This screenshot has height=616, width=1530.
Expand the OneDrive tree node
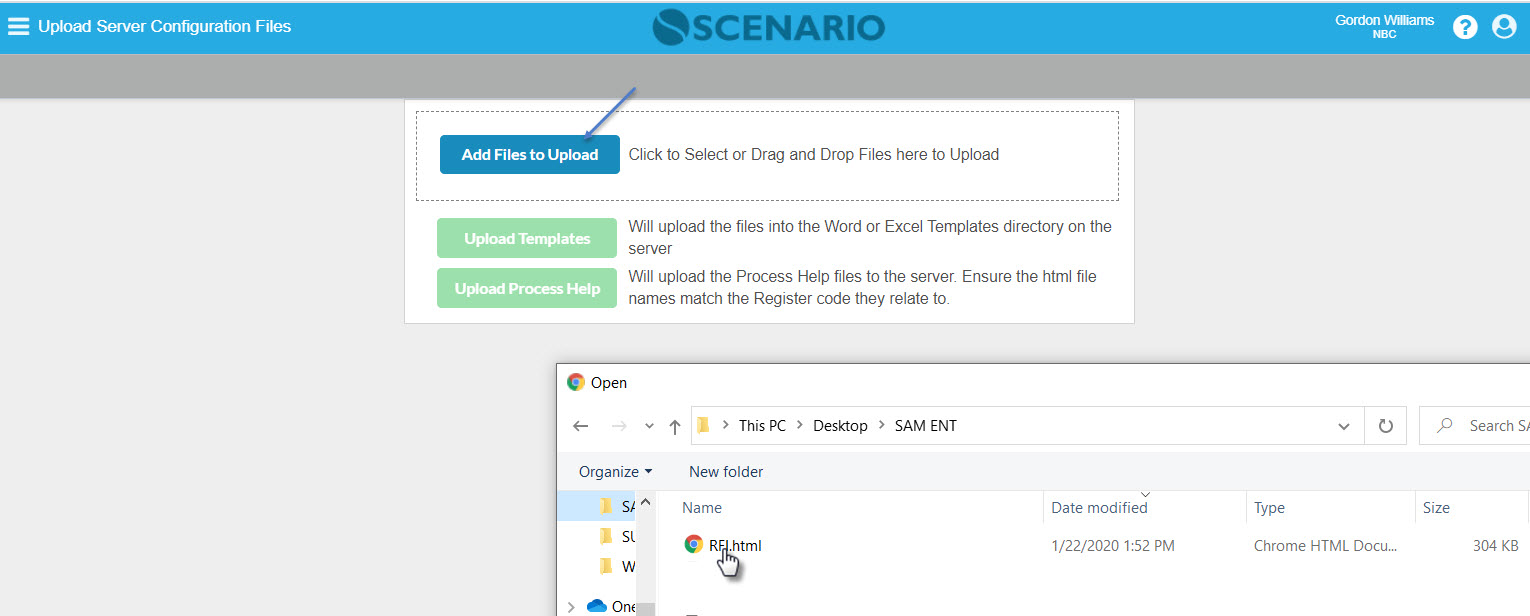pyautogui.click(x=571, y=606)
